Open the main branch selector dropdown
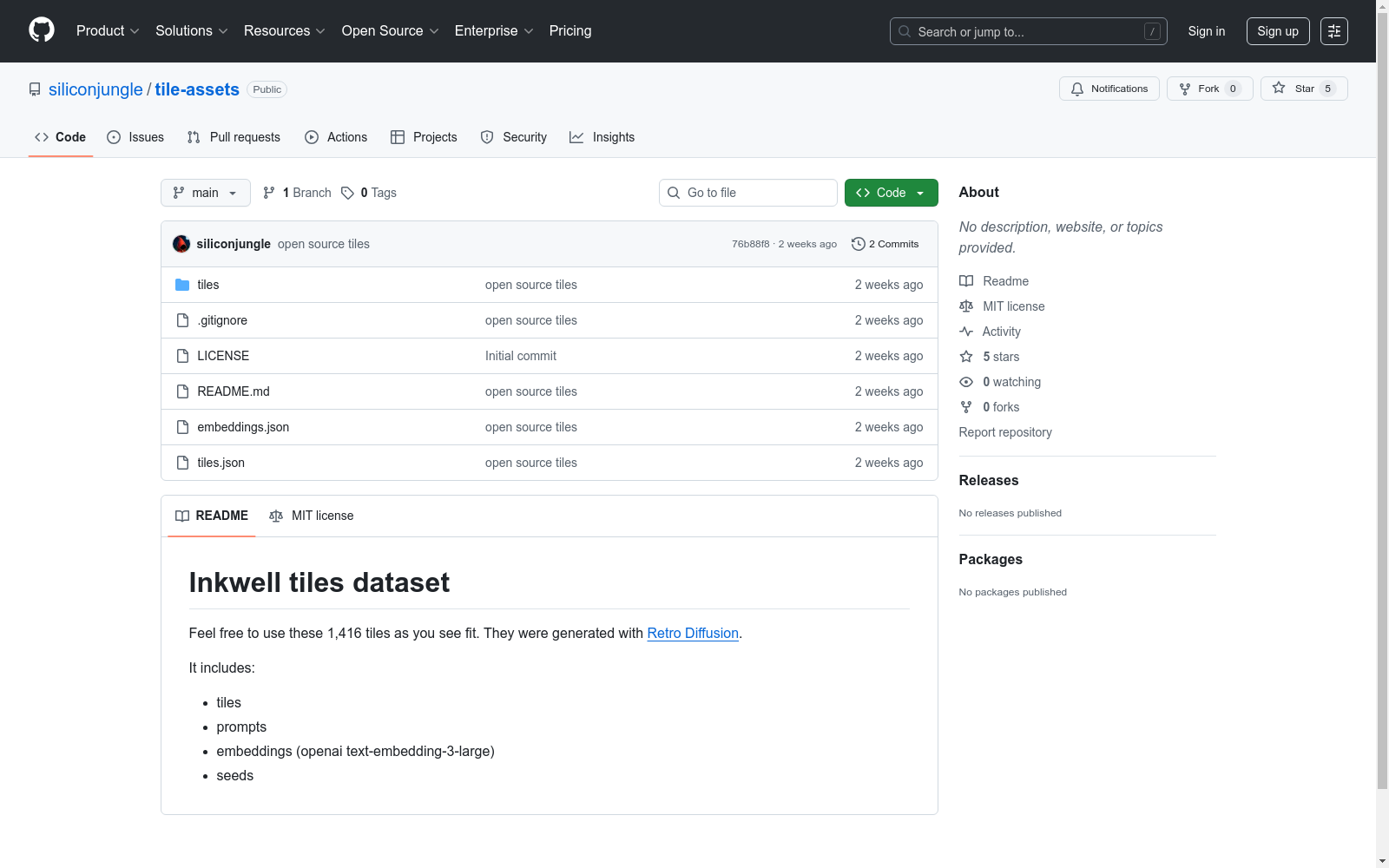1389x868 pixels. point(206,193)
